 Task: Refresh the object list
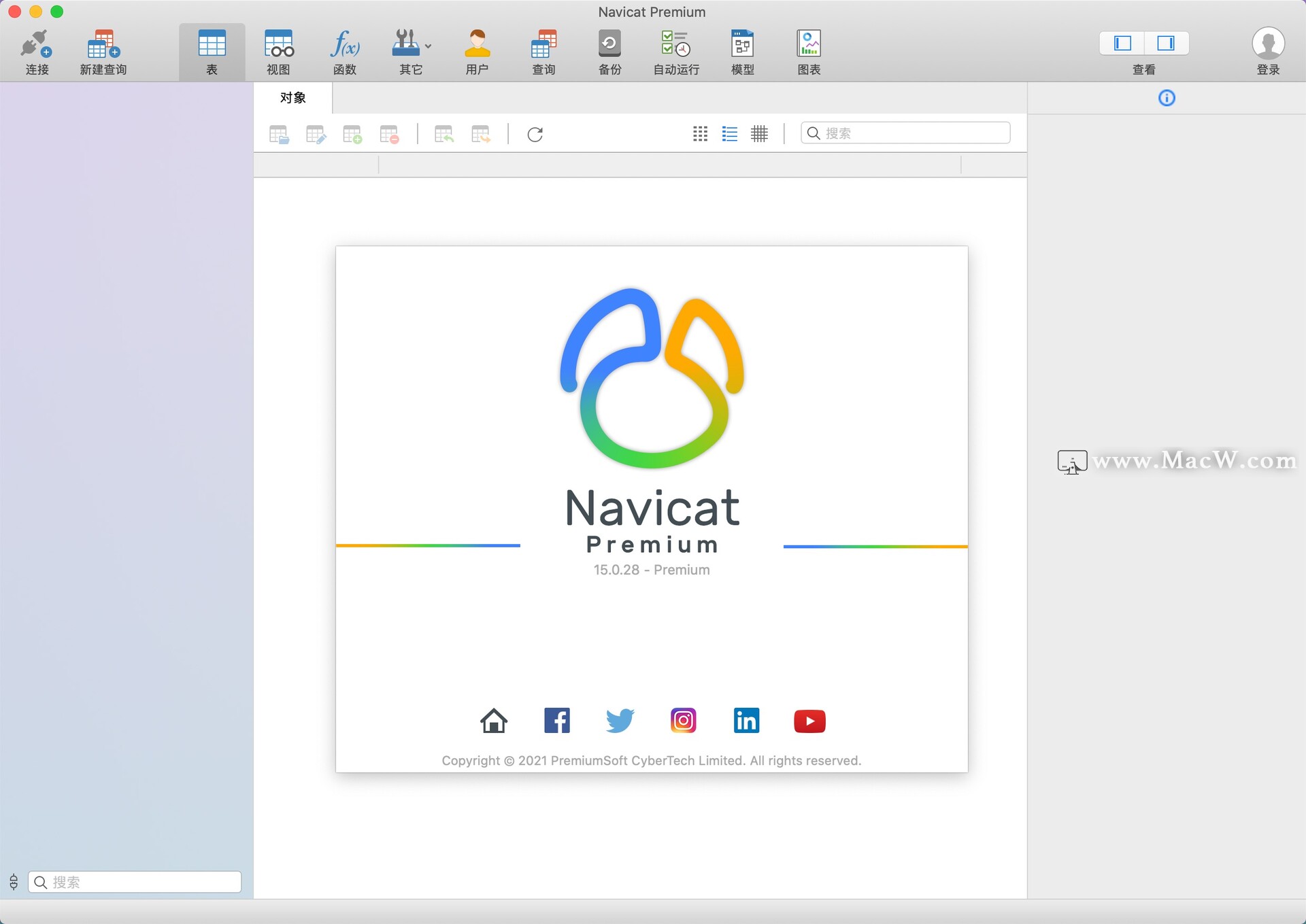[535, 134]
